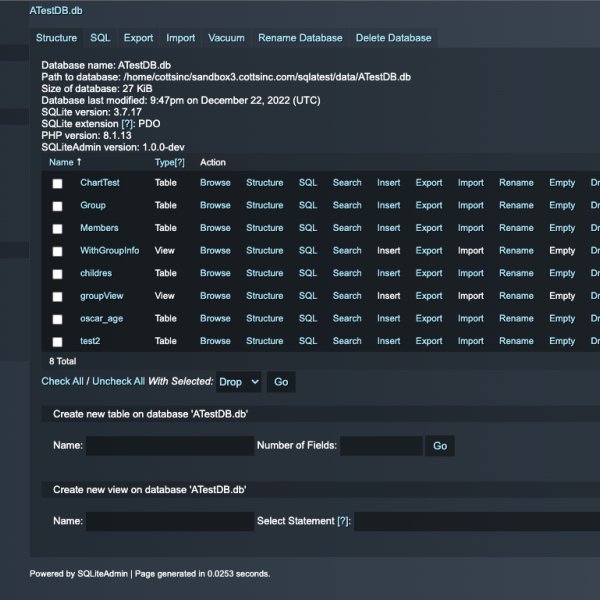The image size is (600, 600).
Task: Open the Rename Database tab
Action: point(300,38)
